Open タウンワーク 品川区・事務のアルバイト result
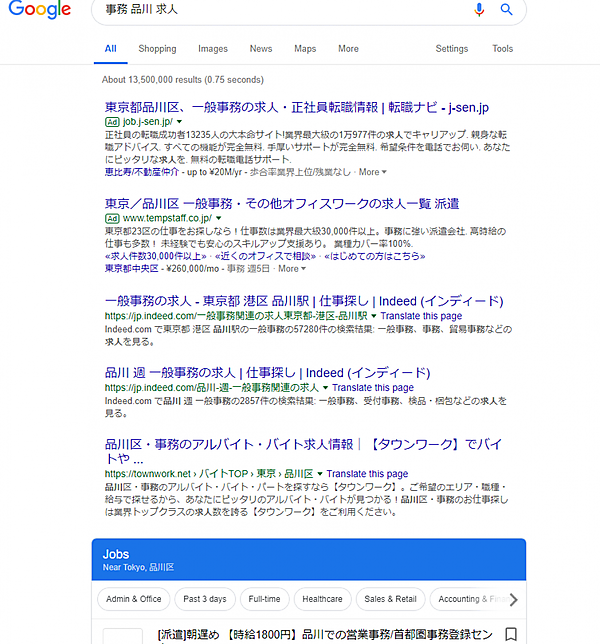This screenshot has width=600, height=644. [303, 451]
